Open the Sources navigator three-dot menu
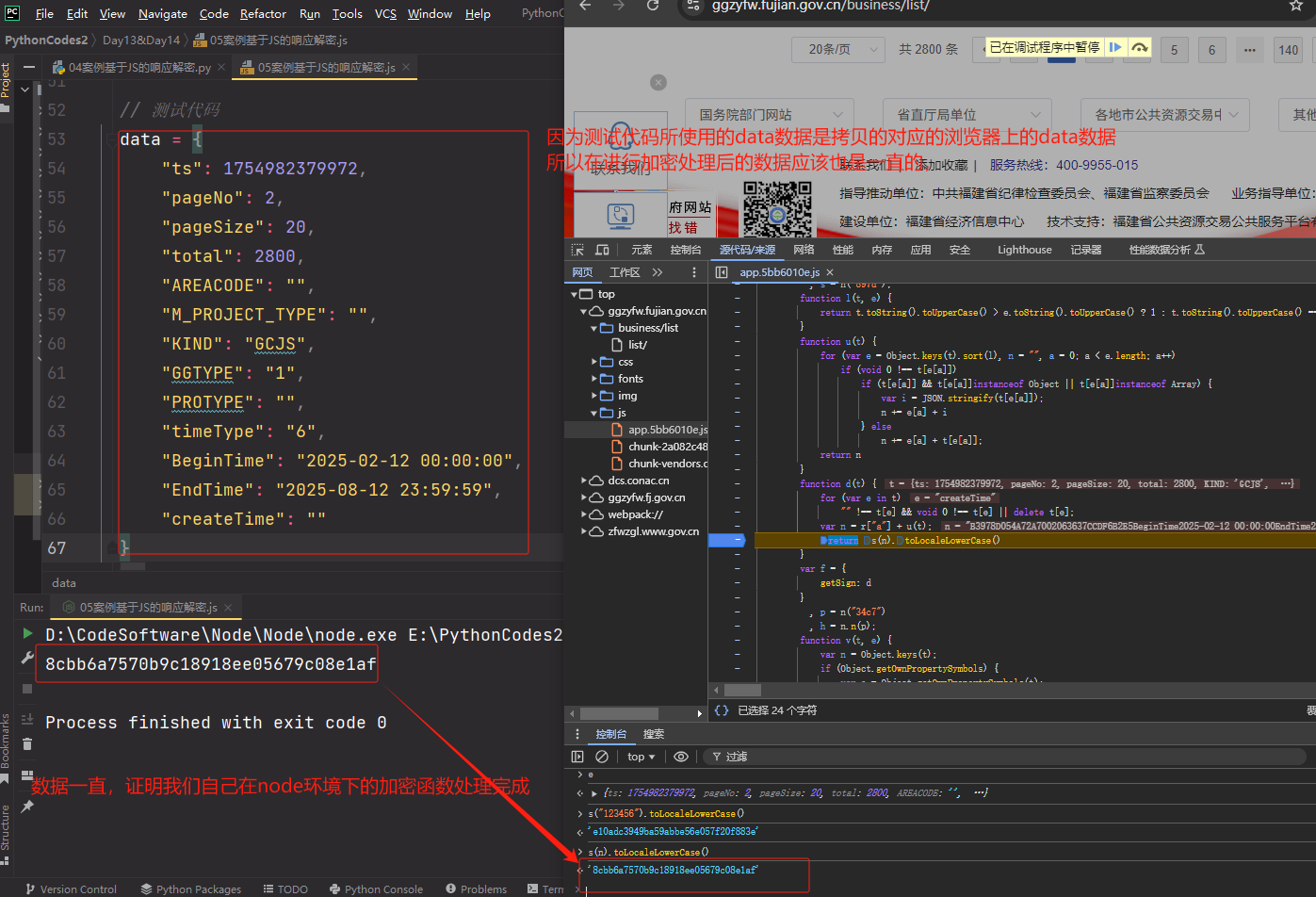This screenshot has height=897, width=1316. point(694,272)
